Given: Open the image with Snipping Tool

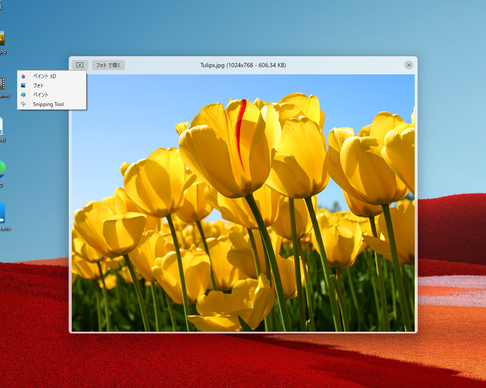Looking at the screenshot, I should click(x=52, y=104).
